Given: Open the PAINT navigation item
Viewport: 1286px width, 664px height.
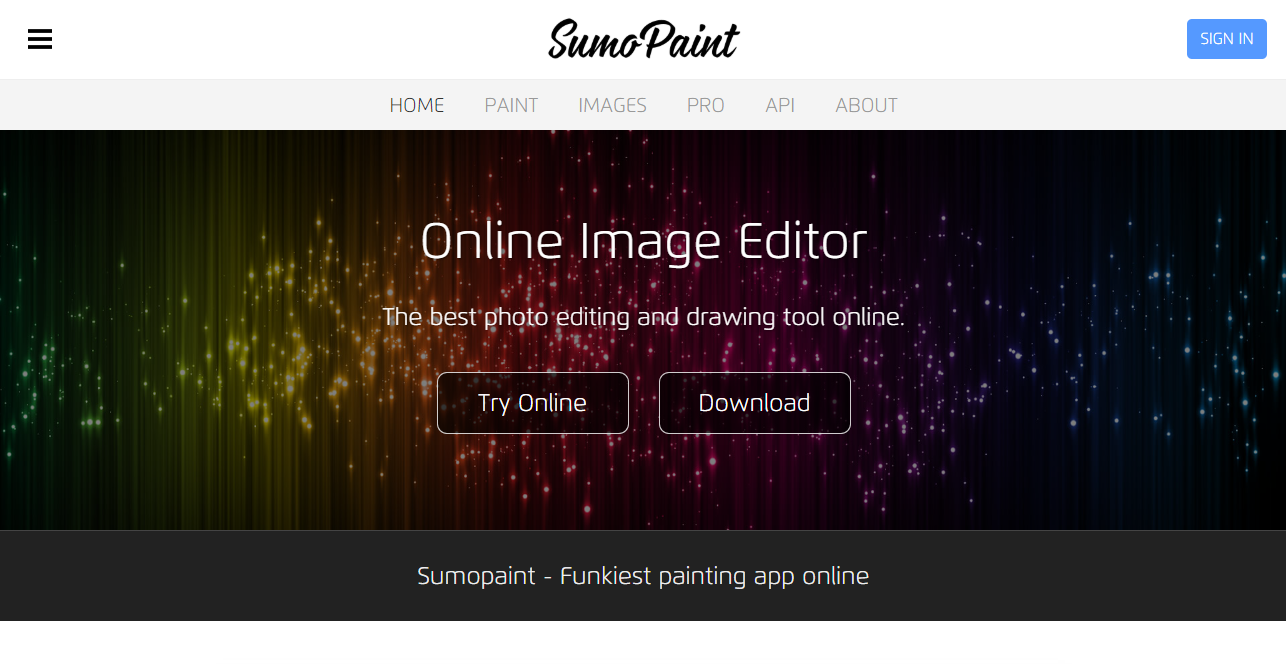Looking at the screenshot, I should (x=511, y=105).
